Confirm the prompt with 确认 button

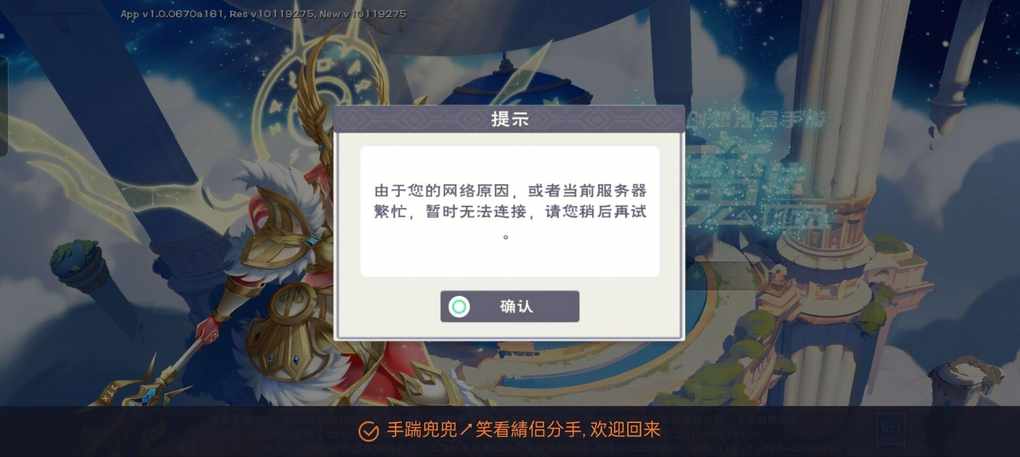tap(509, 306)
